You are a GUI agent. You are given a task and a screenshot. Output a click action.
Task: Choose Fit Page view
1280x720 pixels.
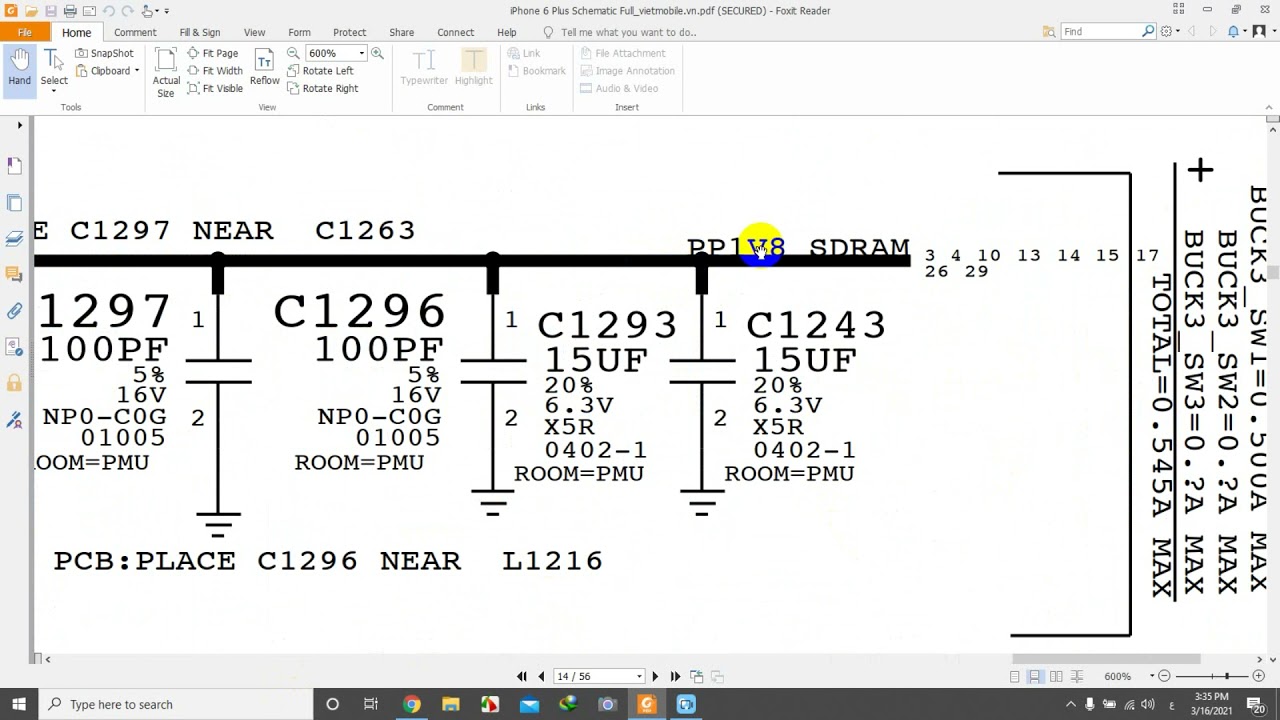[213, 53]
